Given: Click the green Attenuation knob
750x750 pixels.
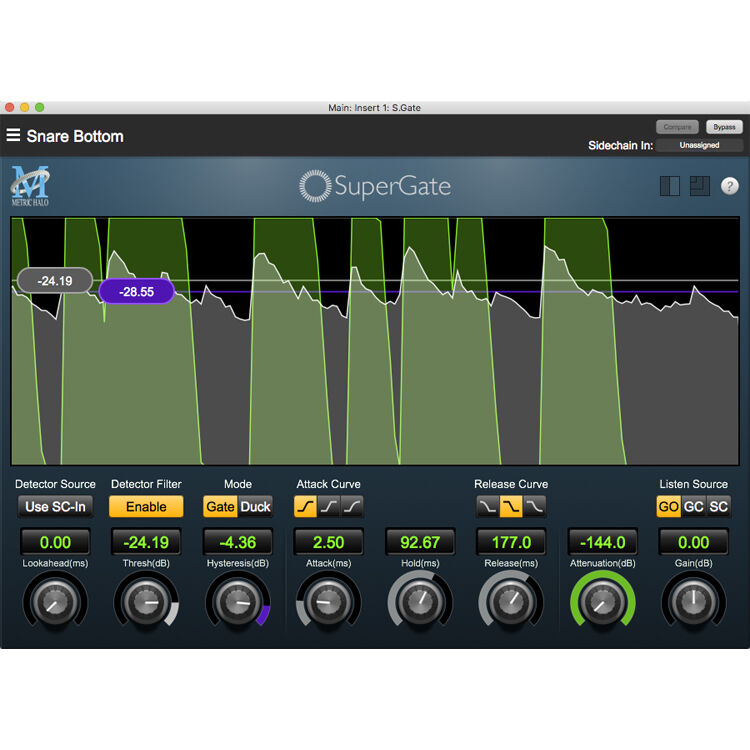Looking at the screenshot, I should click(x=603, y=601).
